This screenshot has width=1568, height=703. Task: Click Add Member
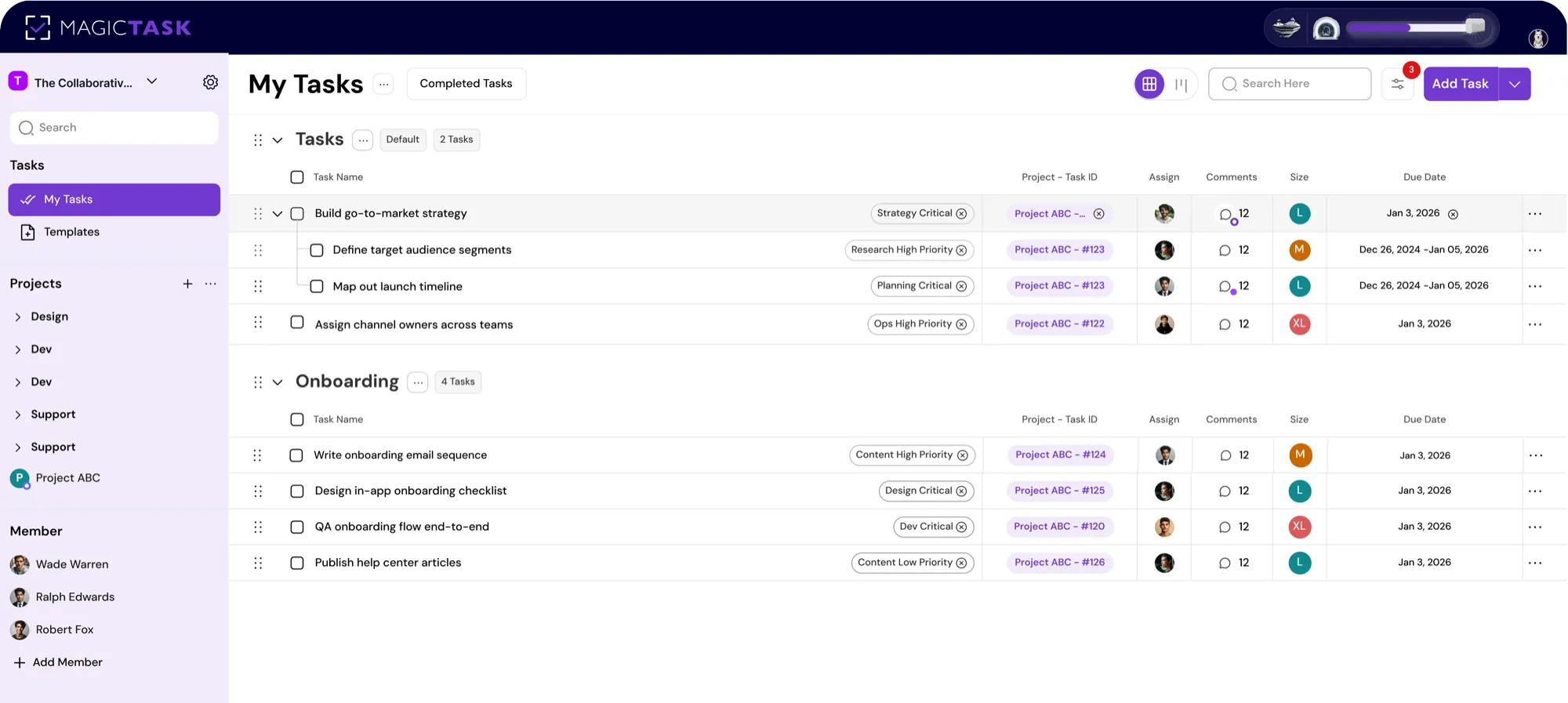click(58, 662)
